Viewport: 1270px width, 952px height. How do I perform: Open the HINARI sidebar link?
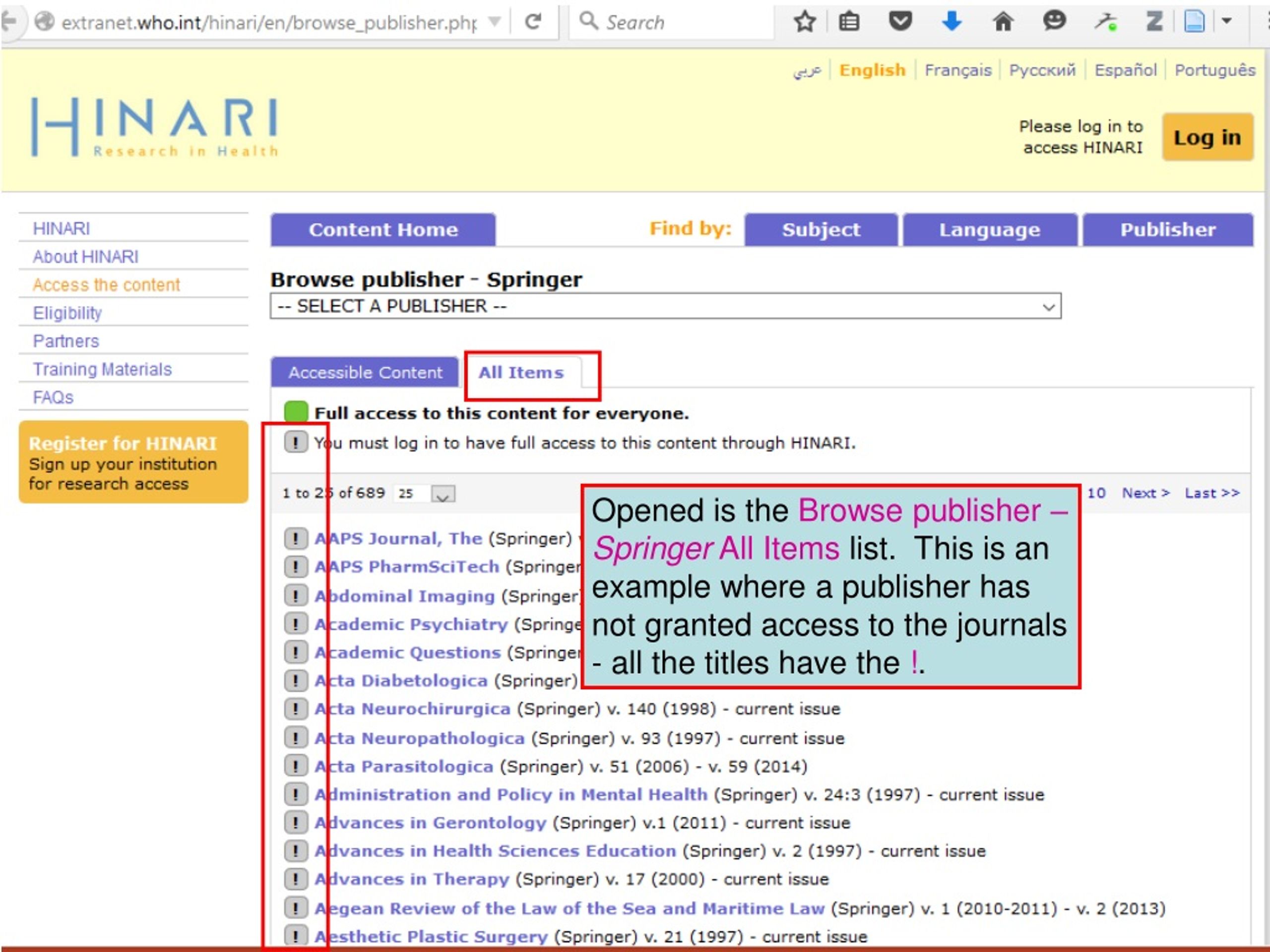(x=62, y=229)
